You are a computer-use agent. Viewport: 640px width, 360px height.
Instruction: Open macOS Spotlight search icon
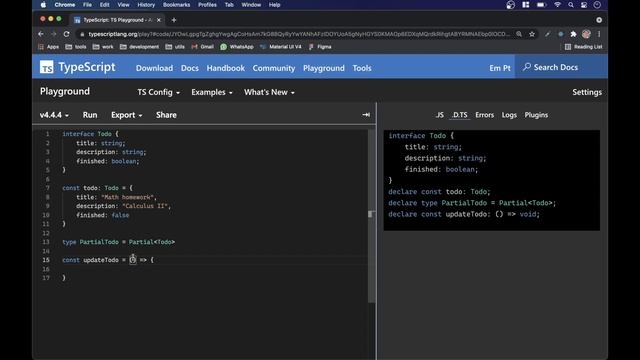click(571, 5)
